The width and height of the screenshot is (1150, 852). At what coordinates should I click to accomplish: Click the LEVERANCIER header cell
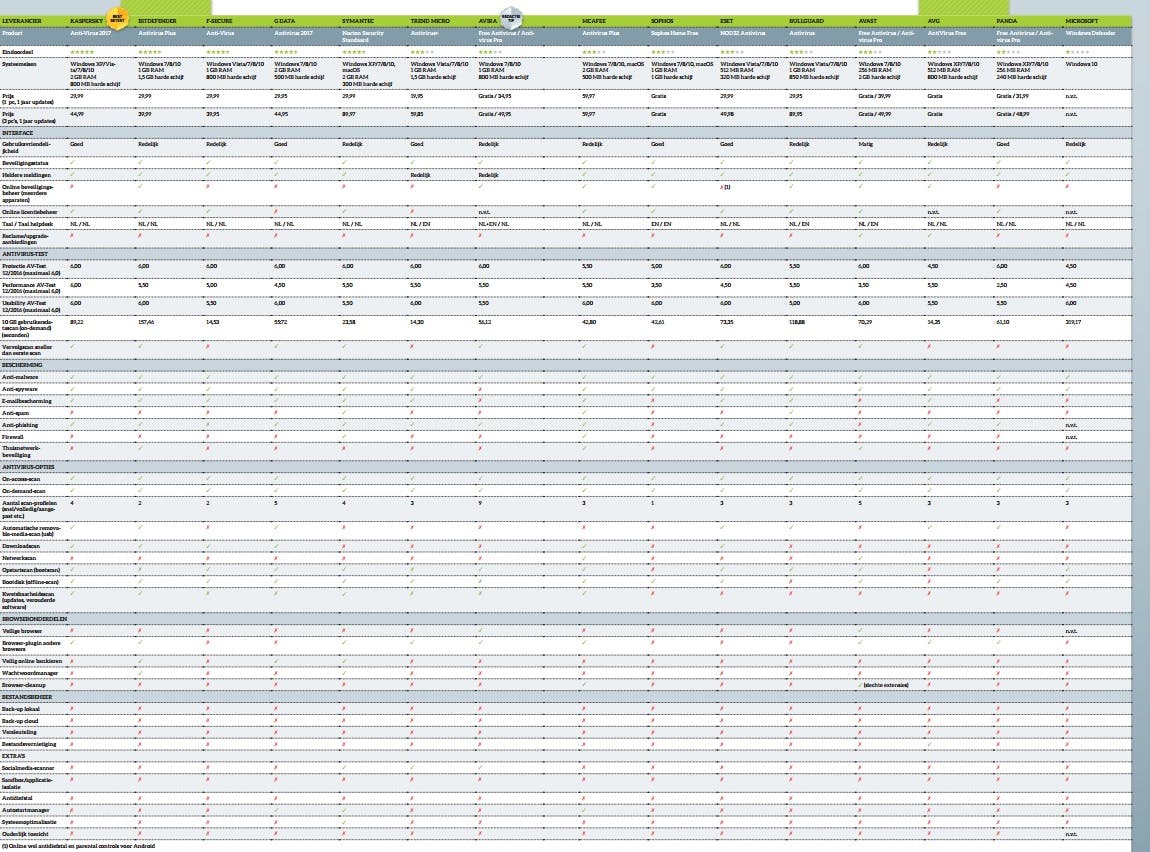point(21,21)
